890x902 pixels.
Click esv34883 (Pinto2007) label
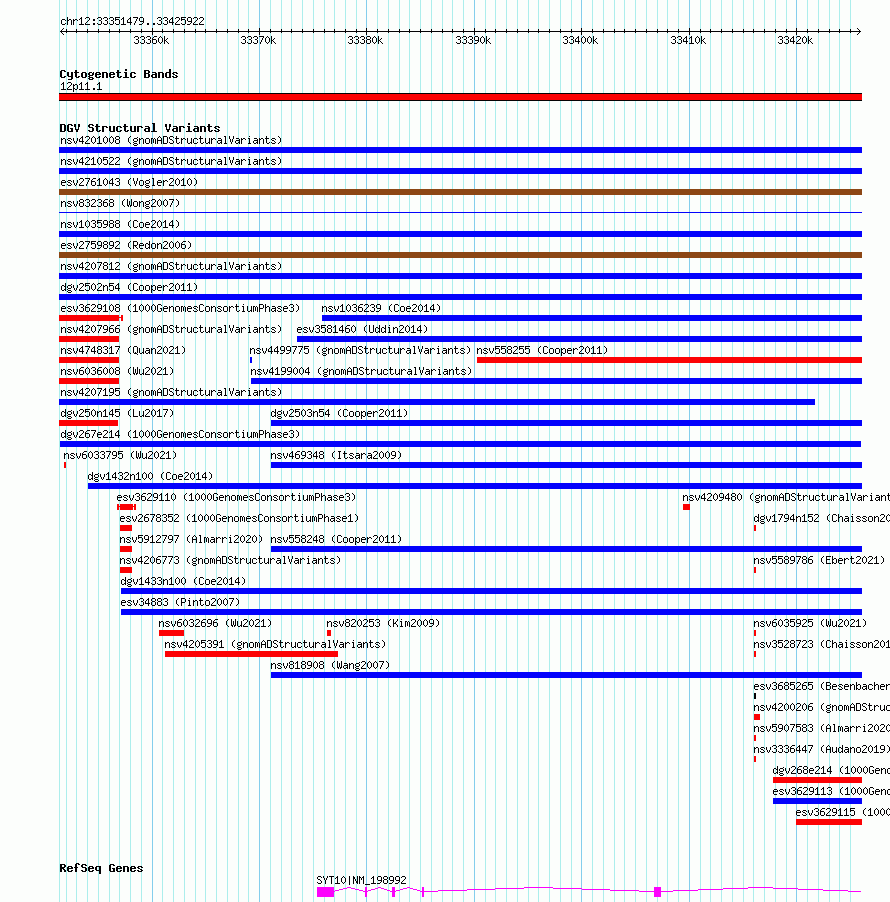pyautogui.click(x=180, y=602)
